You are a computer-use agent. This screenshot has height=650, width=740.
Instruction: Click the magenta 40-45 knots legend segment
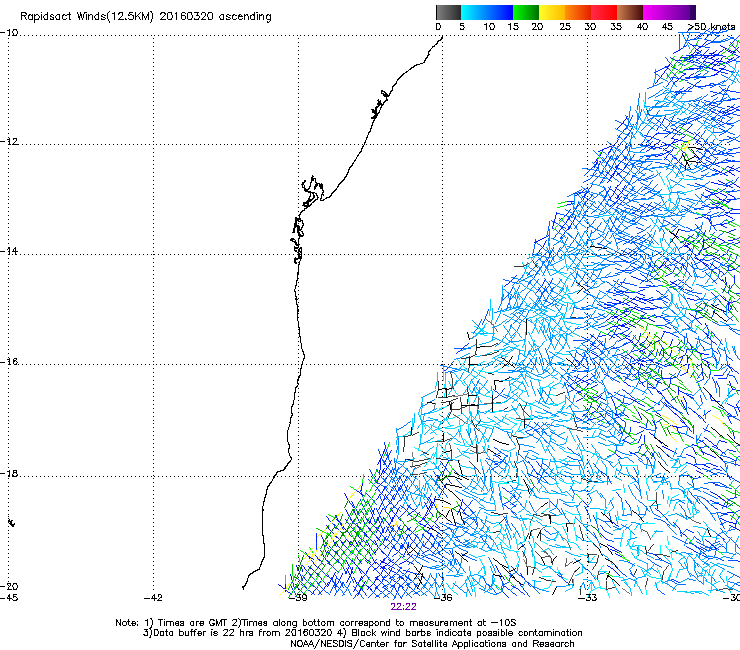pyautogui.click(x=656, y=12)
